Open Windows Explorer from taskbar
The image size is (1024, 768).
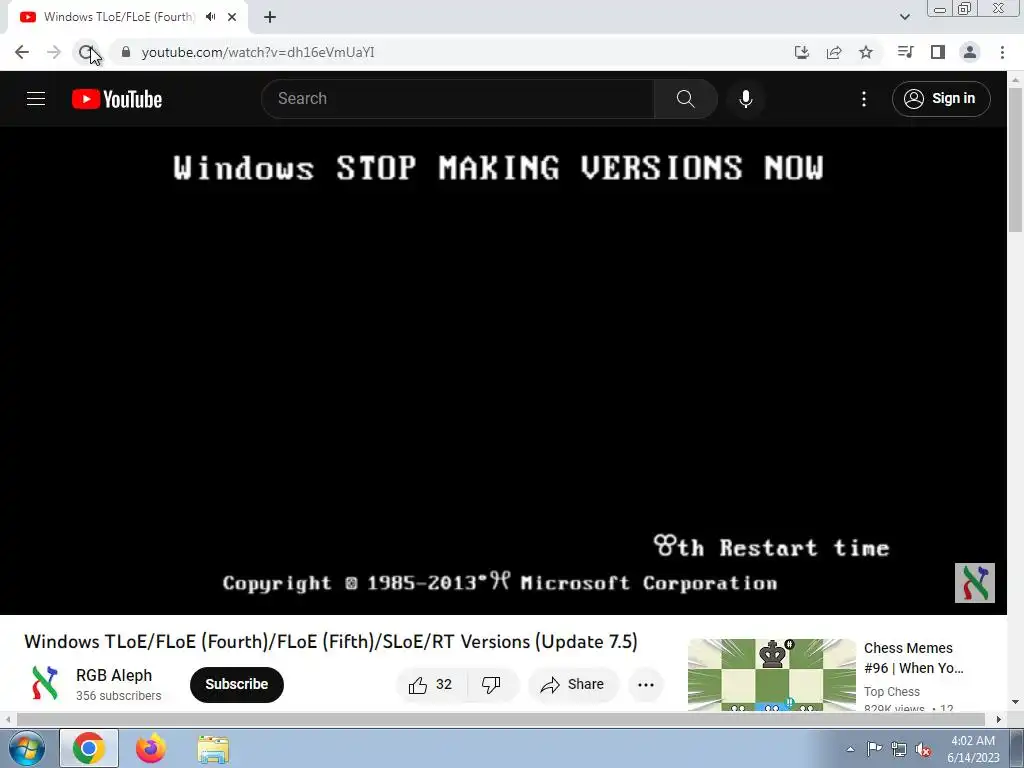(x=213, y=748)
